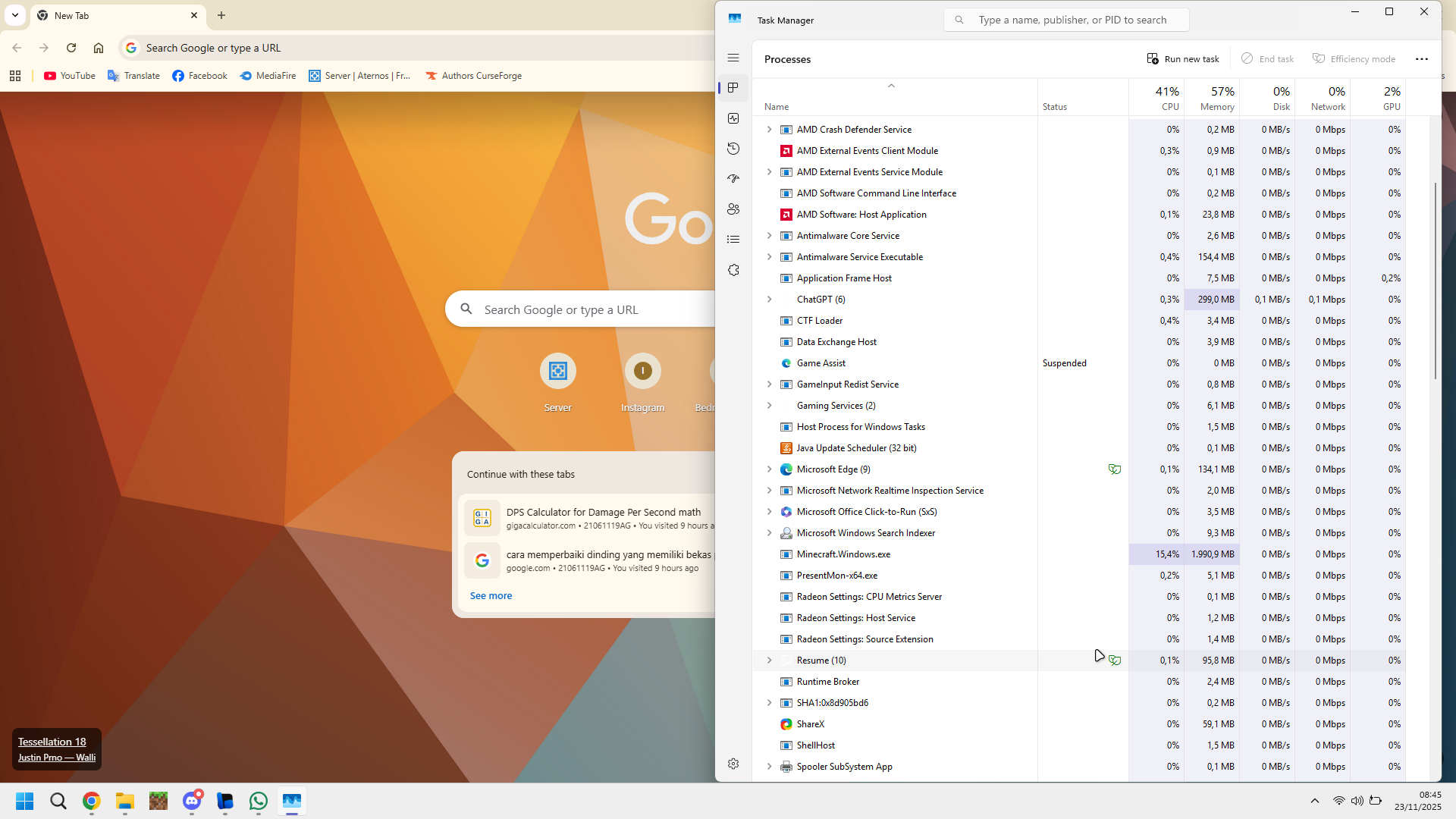Image resolution: width=1456 pixels, height=819 pixels.
Task: Toggle the Task Manager navigation hamburger menu
Action: point(733,58)
